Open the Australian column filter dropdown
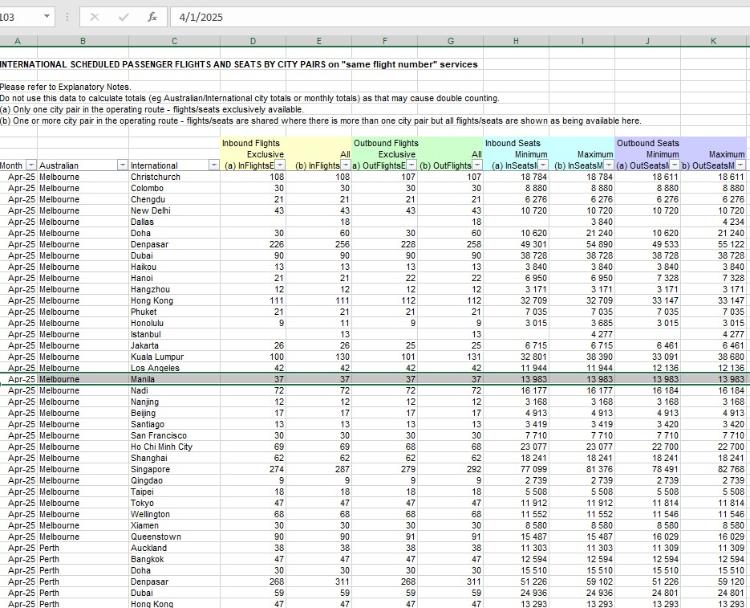This screenshot has height=608, width=750. (122, 165)
